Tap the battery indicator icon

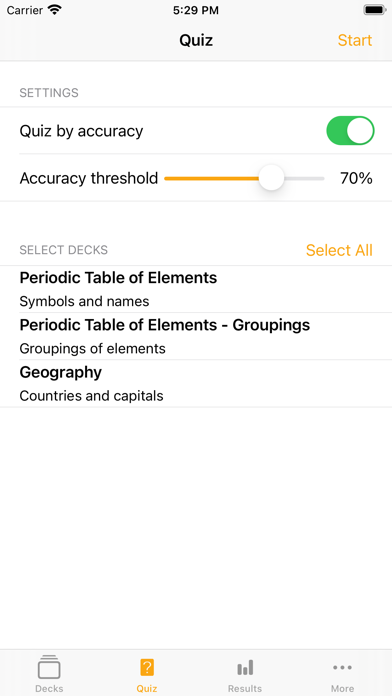pos(375,10)
